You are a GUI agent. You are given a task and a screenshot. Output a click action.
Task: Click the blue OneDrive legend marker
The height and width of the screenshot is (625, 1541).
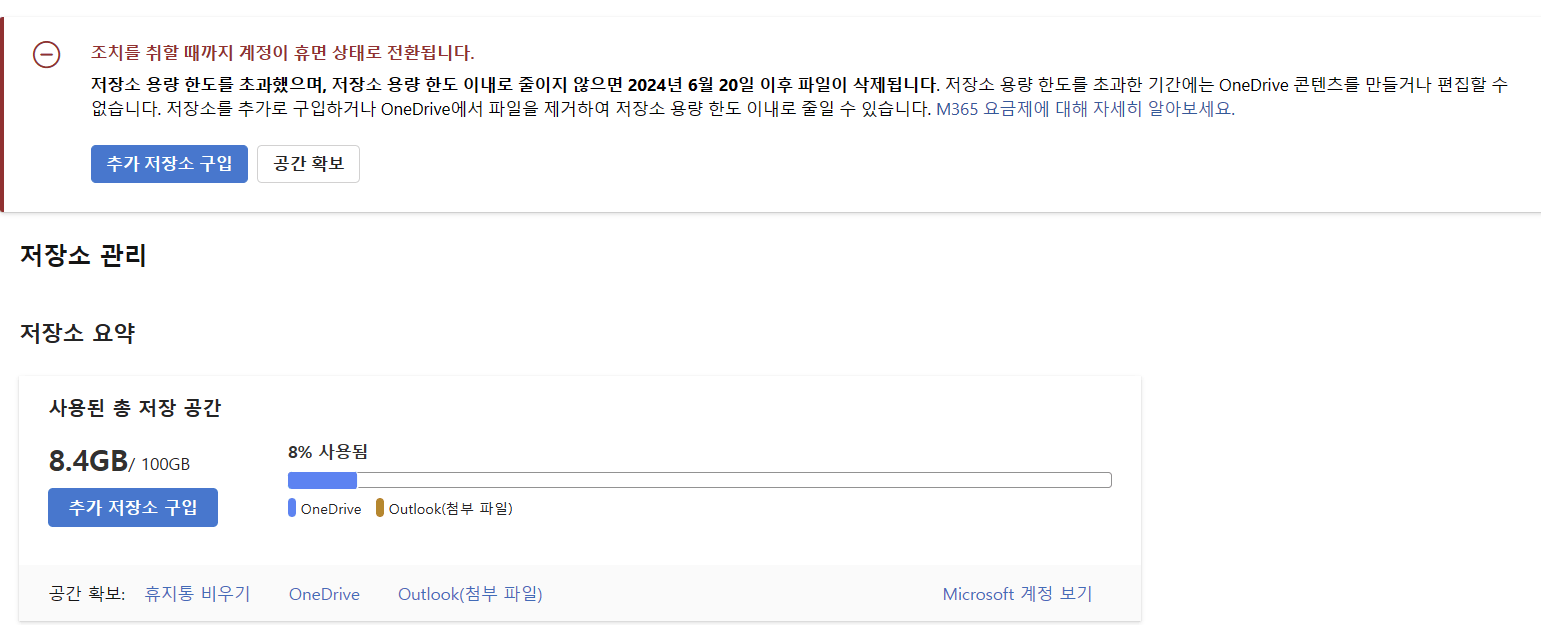pyautogui.click(x=291, y=508)
